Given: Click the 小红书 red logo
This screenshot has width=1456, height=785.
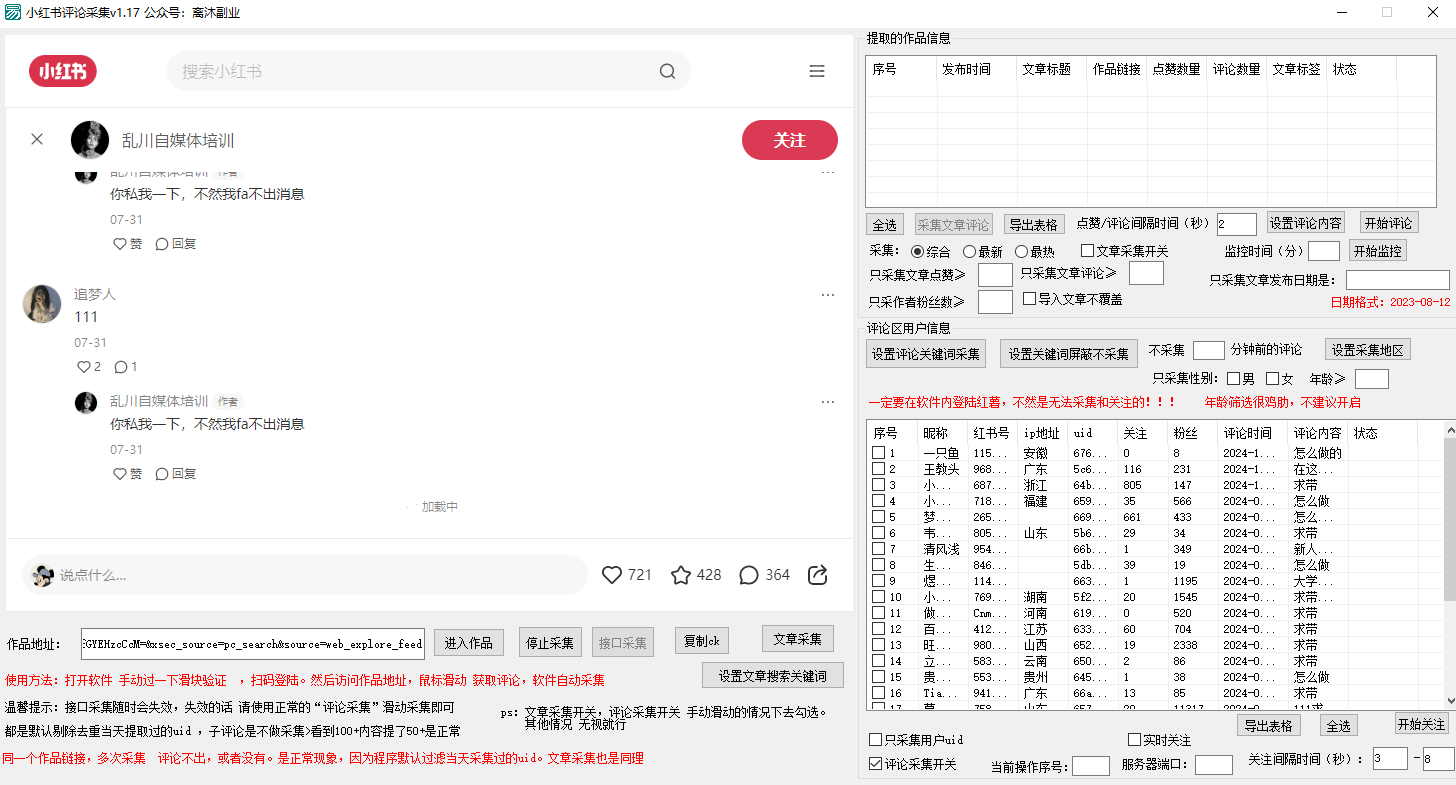Looking at the screenshot, I should (63, 71).
